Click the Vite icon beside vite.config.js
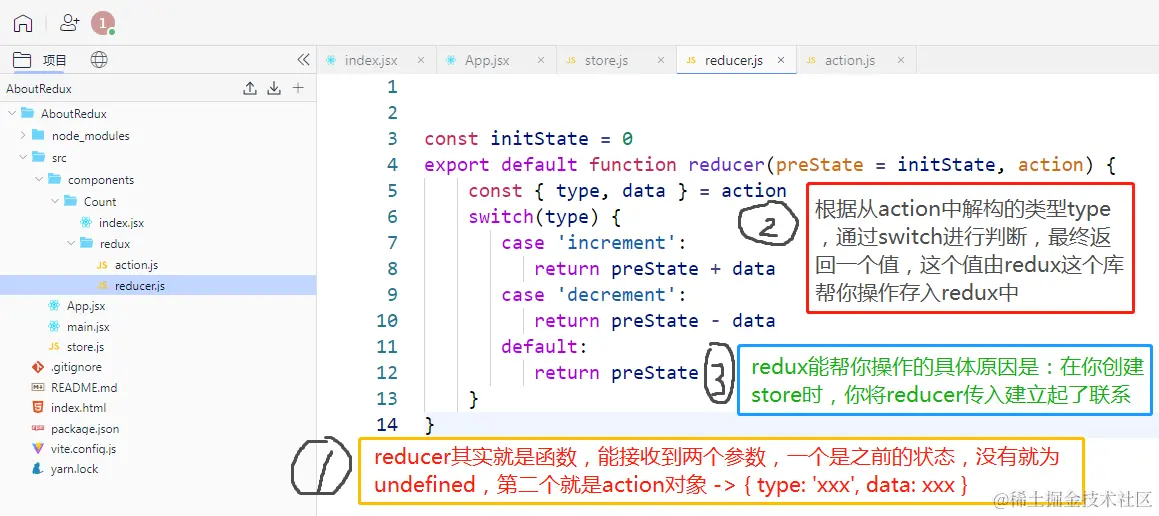The height and width of the screenshot is (516, 1159). (38, 448)
